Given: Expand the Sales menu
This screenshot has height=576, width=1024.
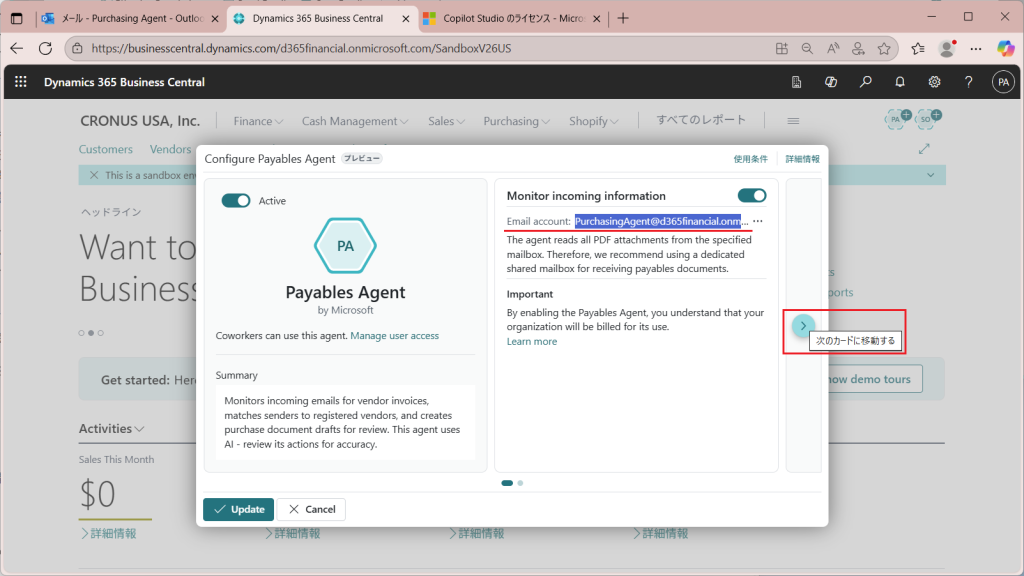Looking at the screenshot, I should point(446,121).
